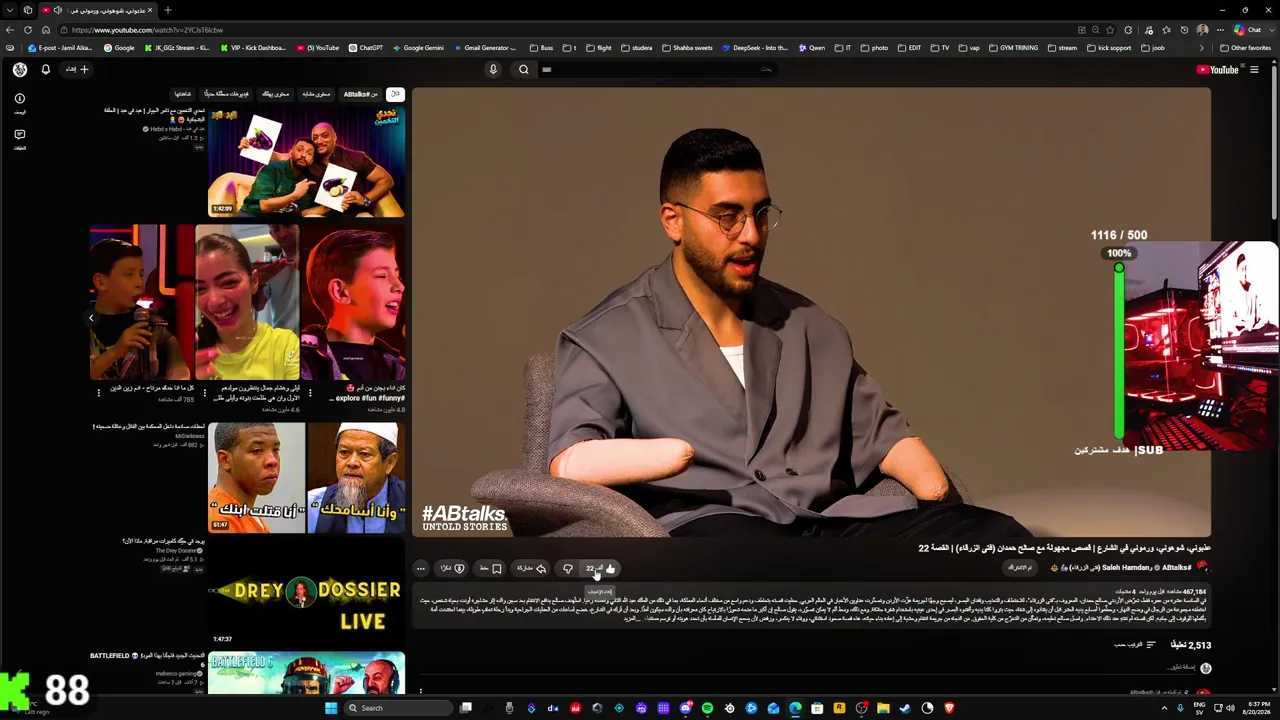
Task: Select the 'All' filter chip
Action: tap(395, 94)
